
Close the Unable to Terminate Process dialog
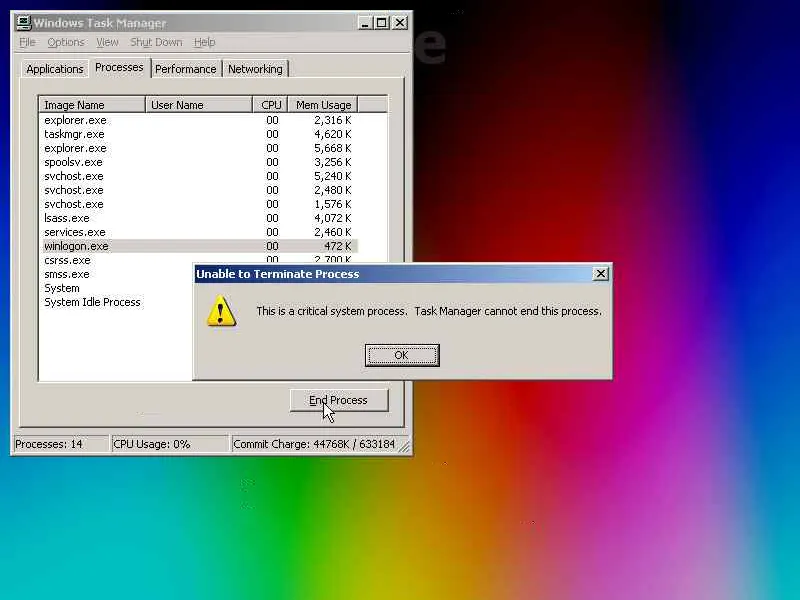[601, 274]
